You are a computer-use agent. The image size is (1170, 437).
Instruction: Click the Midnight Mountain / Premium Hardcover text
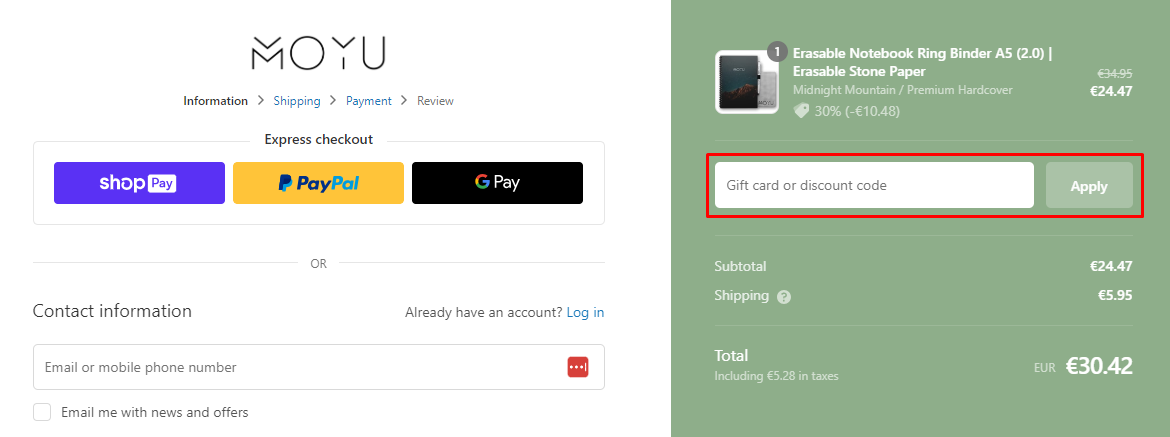pyautogui.click(x=903, y=90)
